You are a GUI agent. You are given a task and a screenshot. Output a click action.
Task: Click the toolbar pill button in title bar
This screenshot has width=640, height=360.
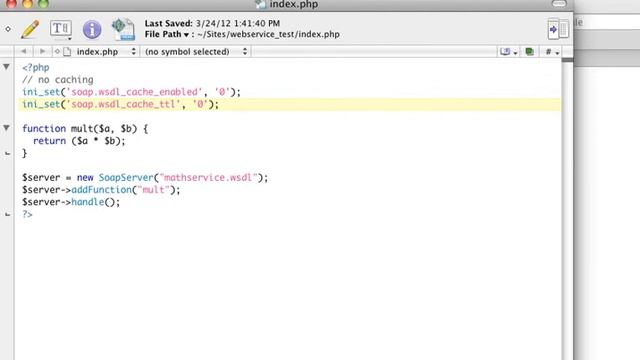(559, 3)
